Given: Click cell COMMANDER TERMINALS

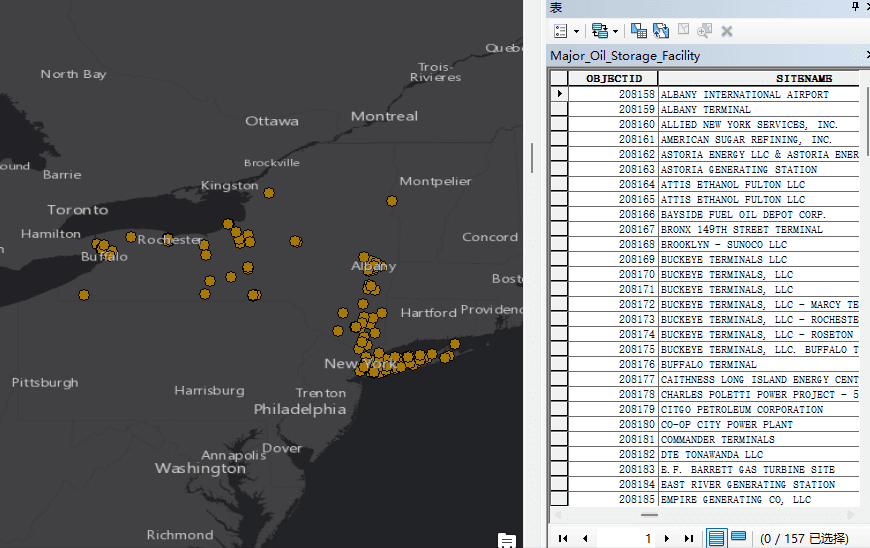Looking at the screenshot, I should click(x=759, y=439).
